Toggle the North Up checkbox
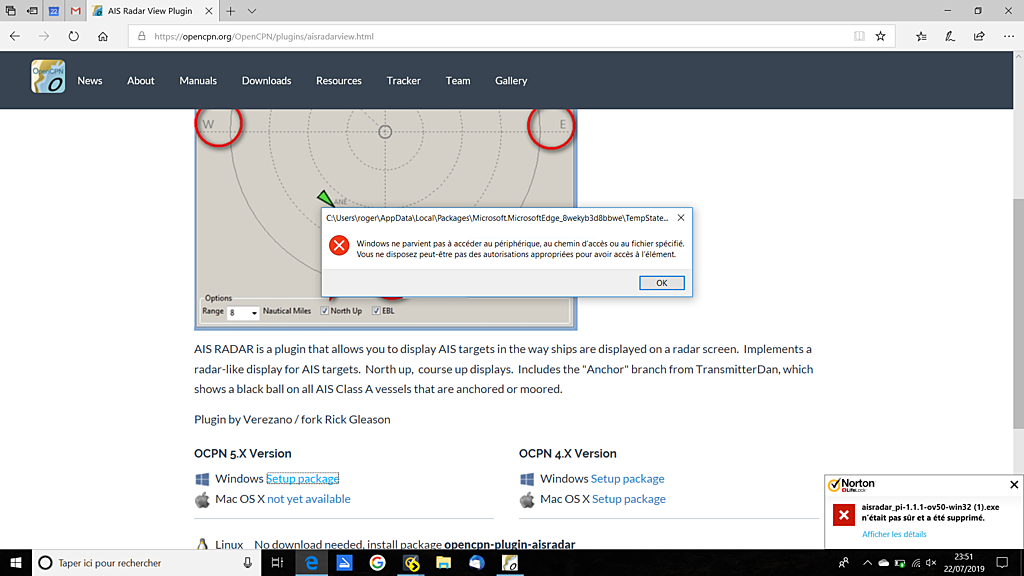The image size is (1024, 576). [x=325, y=311]
